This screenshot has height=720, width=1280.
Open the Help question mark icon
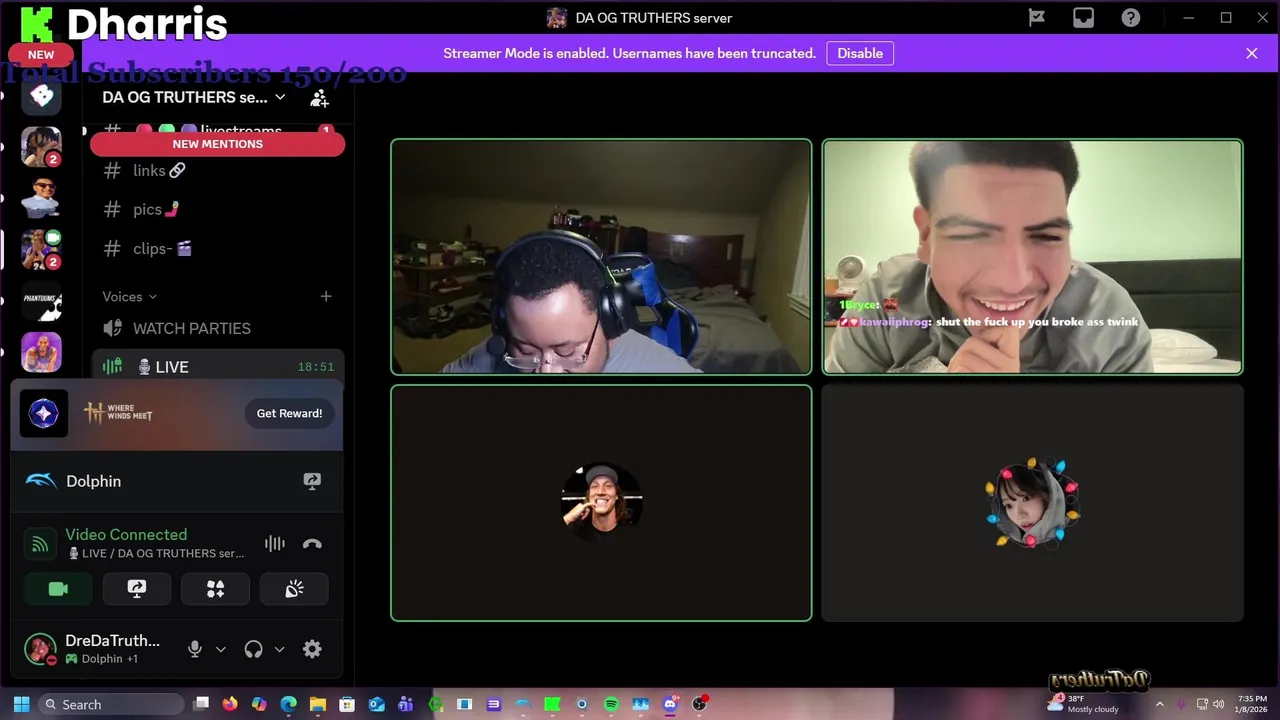[1131, 17]
